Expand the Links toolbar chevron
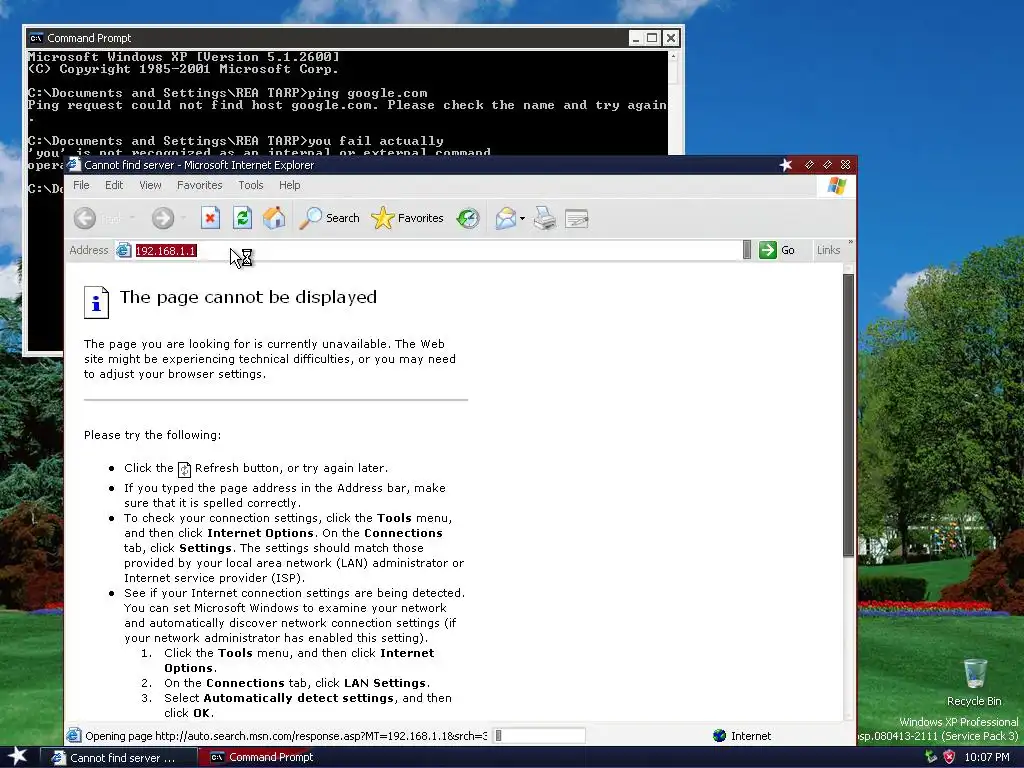The image size is (1024, 768). [850, 242]
